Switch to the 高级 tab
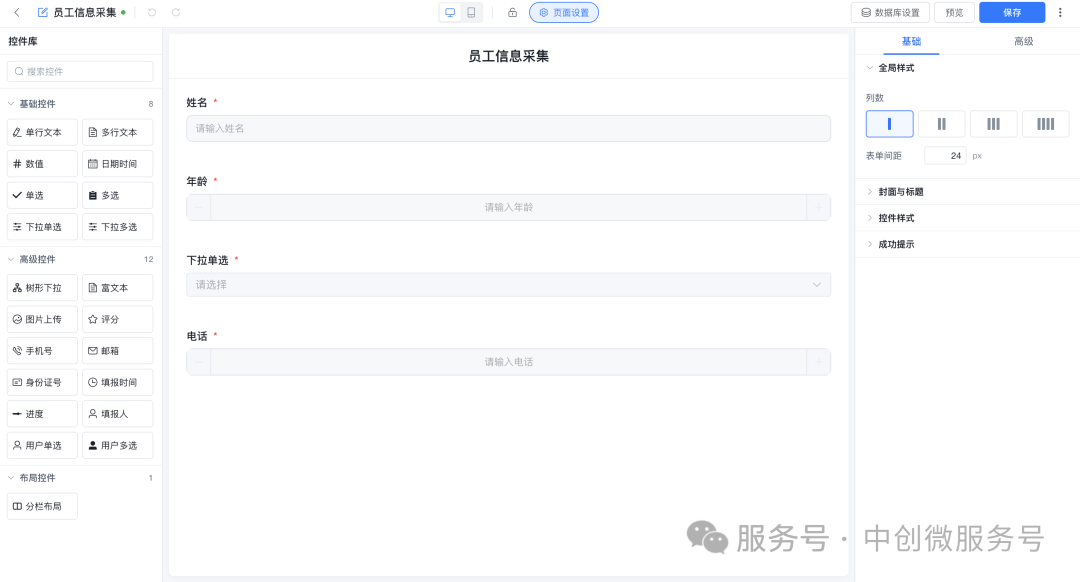Viewport: 1080px width, 582px height. [x=1024, y=41]
